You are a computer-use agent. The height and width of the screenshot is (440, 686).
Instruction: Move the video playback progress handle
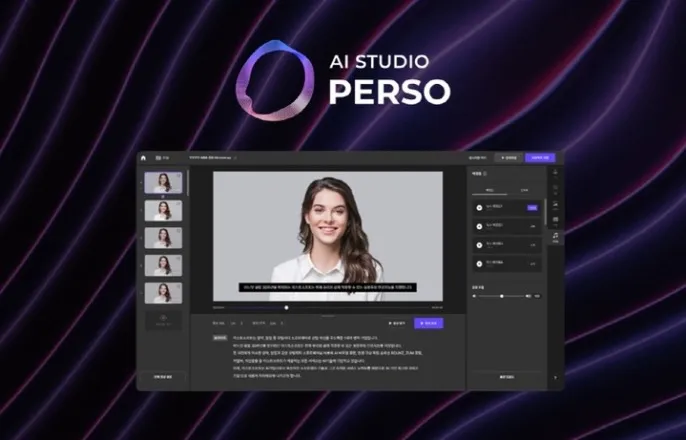(x=287, y=307)
